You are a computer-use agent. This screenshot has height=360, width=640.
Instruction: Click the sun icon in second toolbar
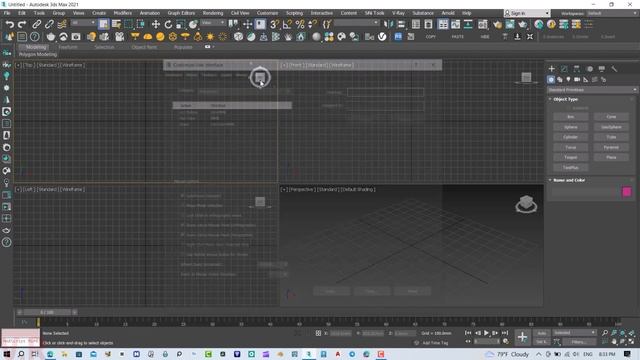(x=210, y=37)
